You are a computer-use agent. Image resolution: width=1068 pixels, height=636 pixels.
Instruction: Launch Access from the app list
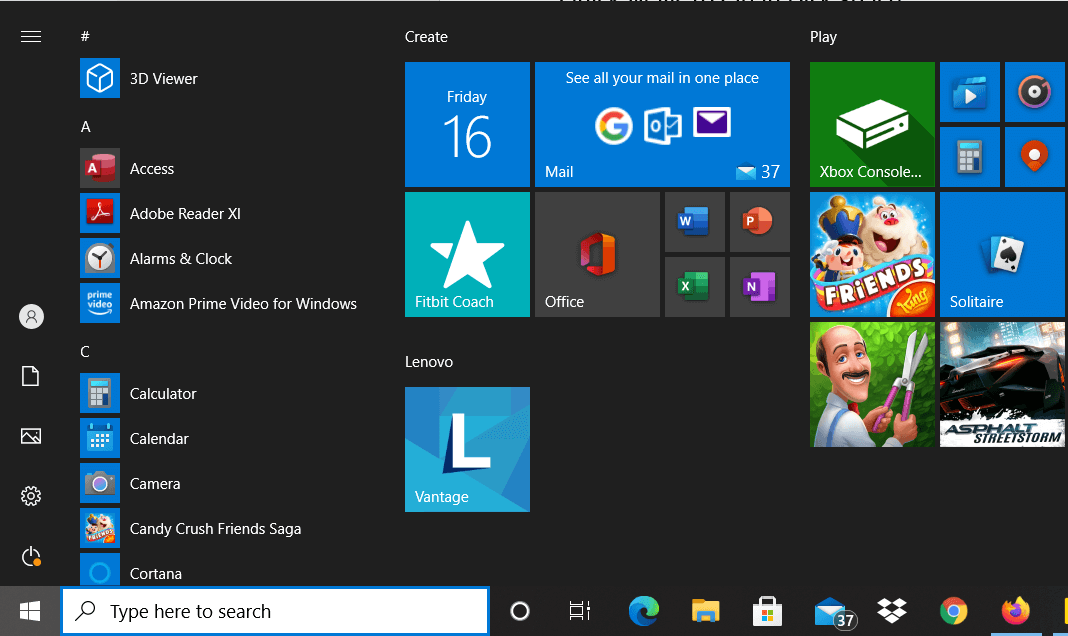[99, 168]
